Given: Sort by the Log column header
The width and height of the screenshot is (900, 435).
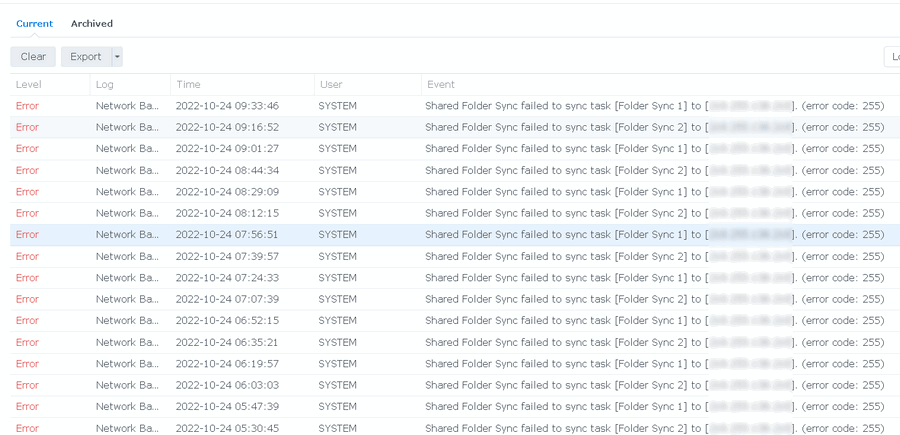Looking at the screenshot, I should (x=105, y=84).
